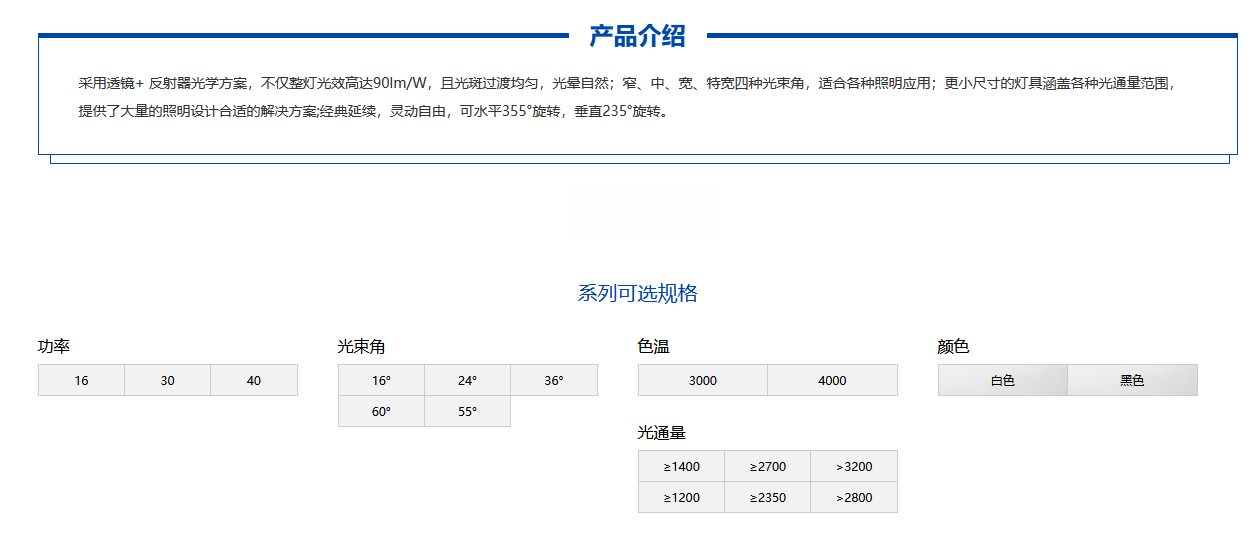Image resolution: width=1257 pixels, height=536 pixels.
Task: Choose the 4000 color temperature
Action: 832,381
